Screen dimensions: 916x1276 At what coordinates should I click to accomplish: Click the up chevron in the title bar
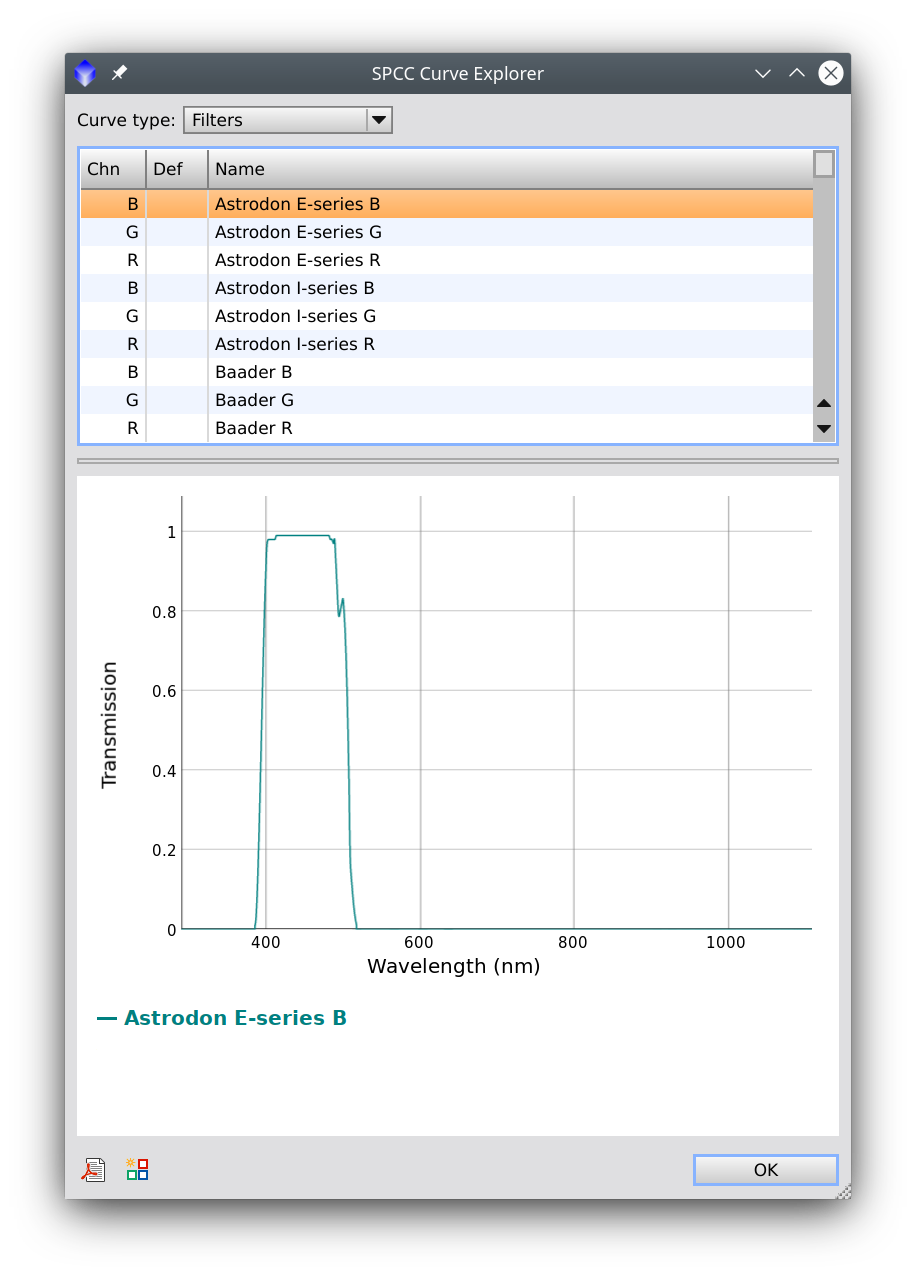tap(797, 73)
